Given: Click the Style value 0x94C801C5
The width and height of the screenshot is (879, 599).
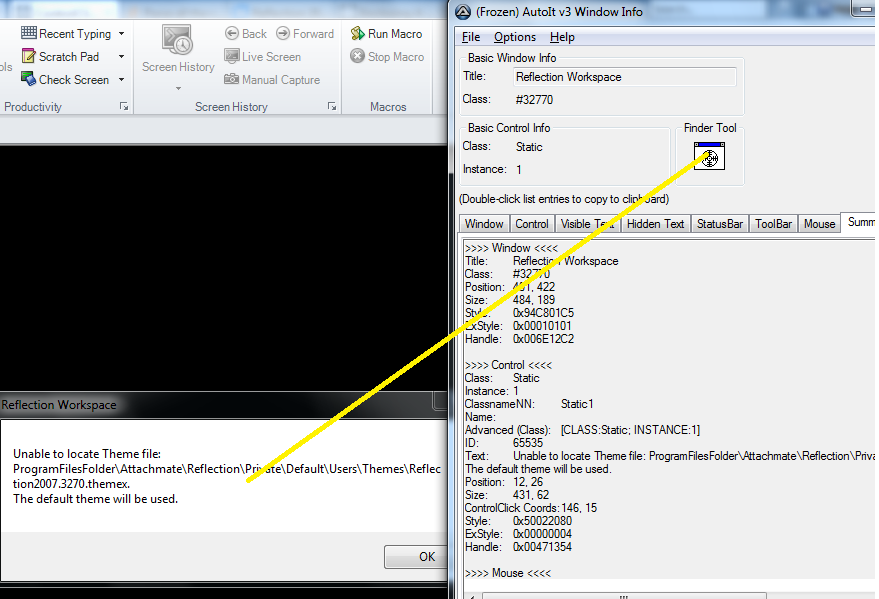Looking at the screenshot, I should tap(543, 313).
